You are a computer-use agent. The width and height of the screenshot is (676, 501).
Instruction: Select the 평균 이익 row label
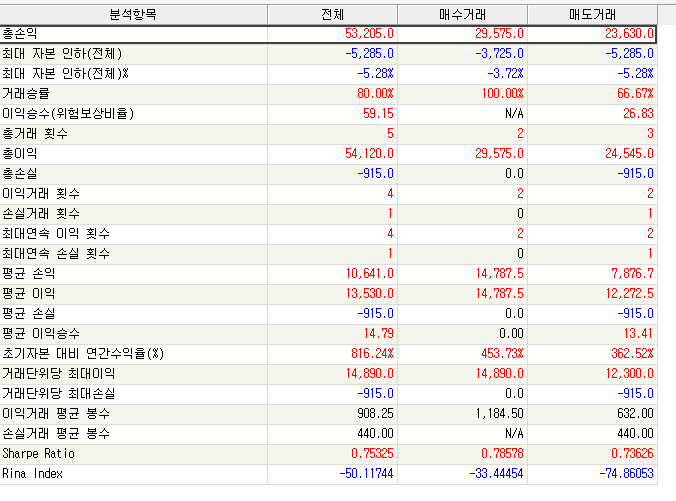click(29, 294)
